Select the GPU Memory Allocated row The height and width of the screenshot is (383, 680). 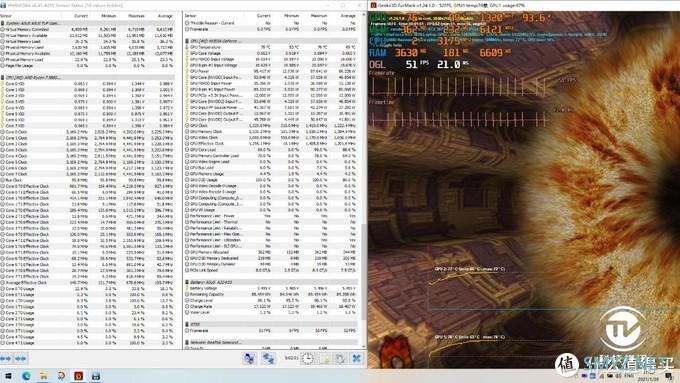pyautogui.click(x=271, y=252)
